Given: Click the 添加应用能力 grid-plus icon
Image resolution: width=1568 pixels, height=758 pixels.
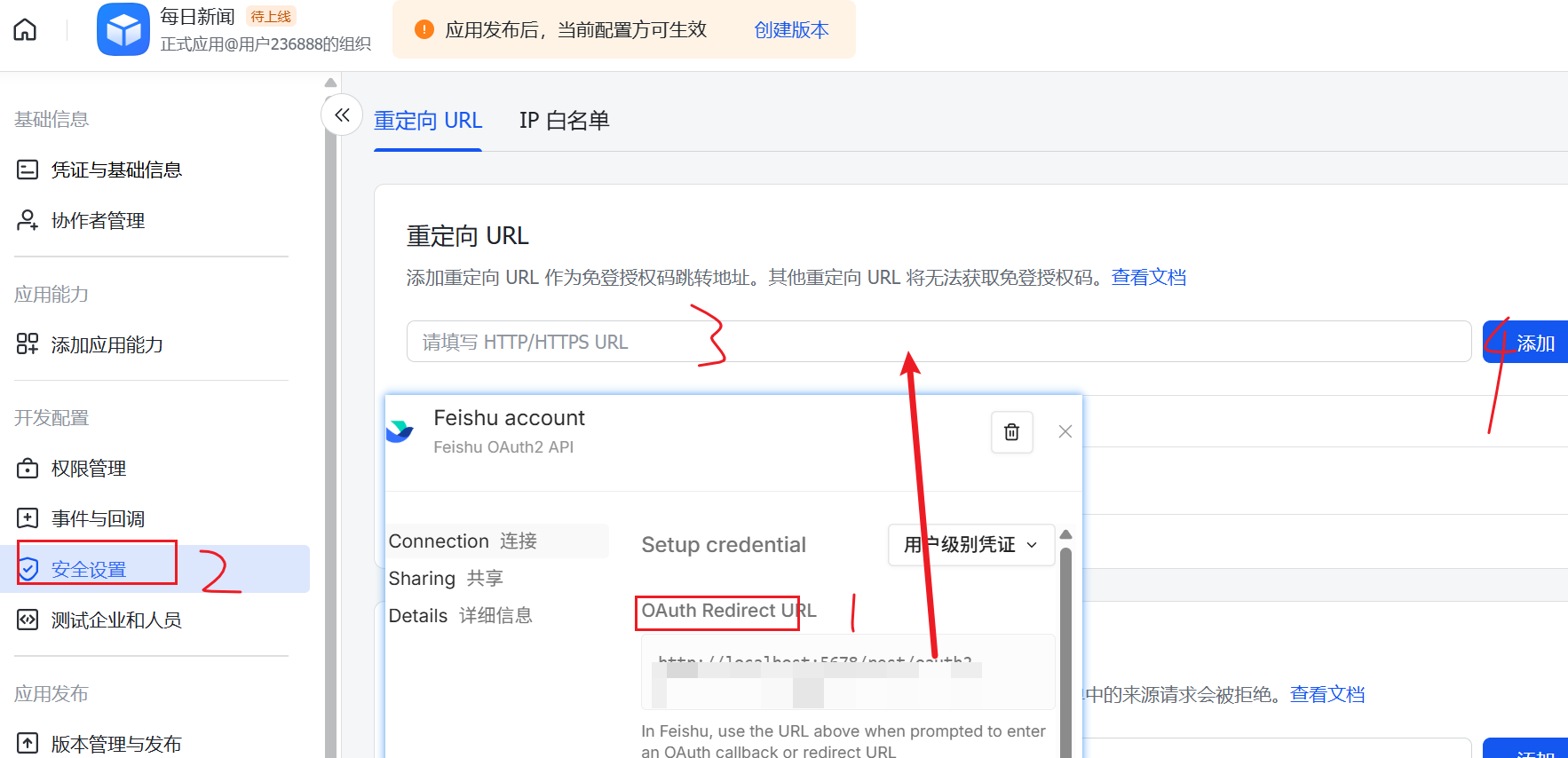Looking at the screenshot, I should click(x=28, y=344).
